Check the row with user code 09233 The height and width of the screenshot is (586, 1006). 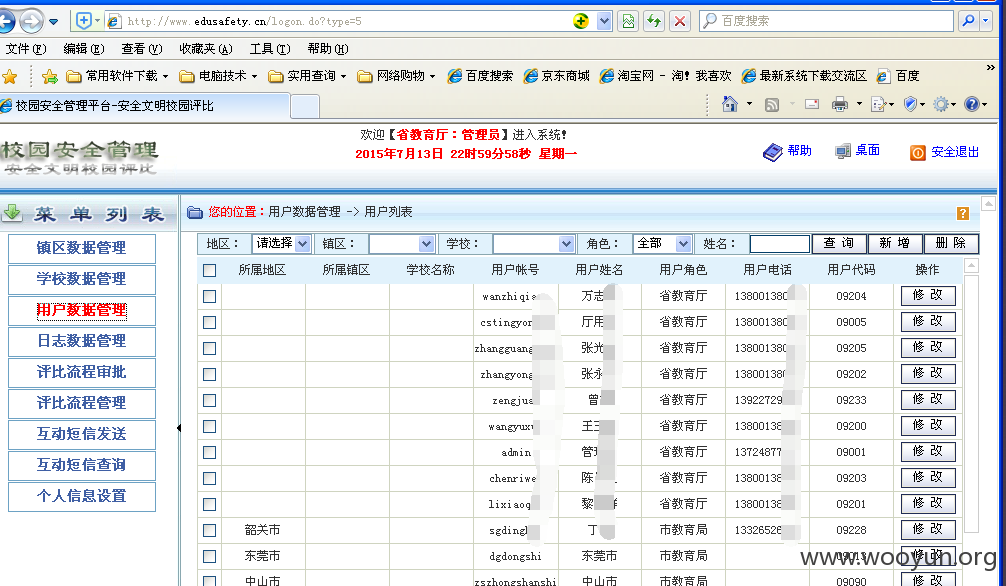pyautogui.click(x=209, y=401)
